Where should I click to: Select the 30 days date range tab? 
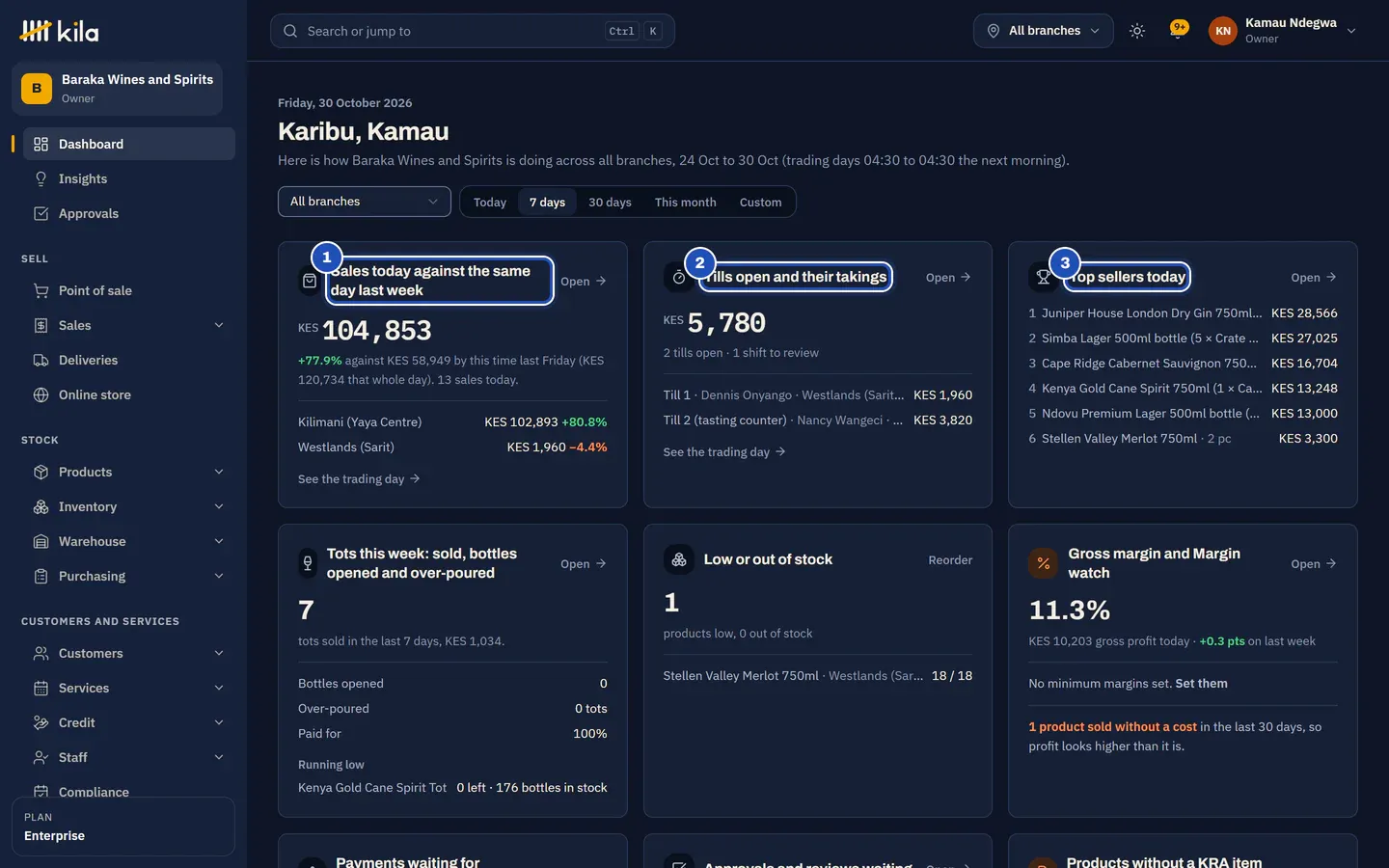click(x=610, y=203)
